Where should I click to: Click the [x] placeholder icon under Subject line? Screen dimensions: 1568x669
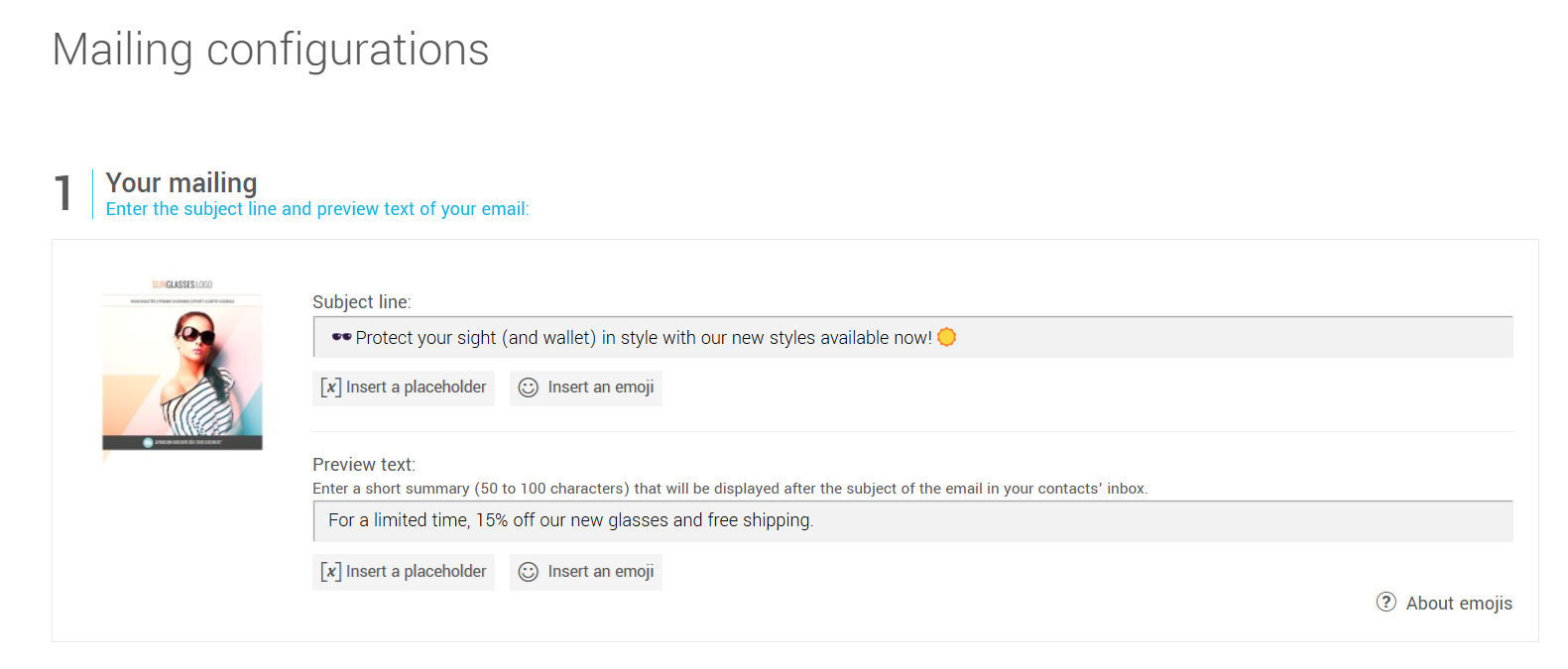click(x=331, y=388)
